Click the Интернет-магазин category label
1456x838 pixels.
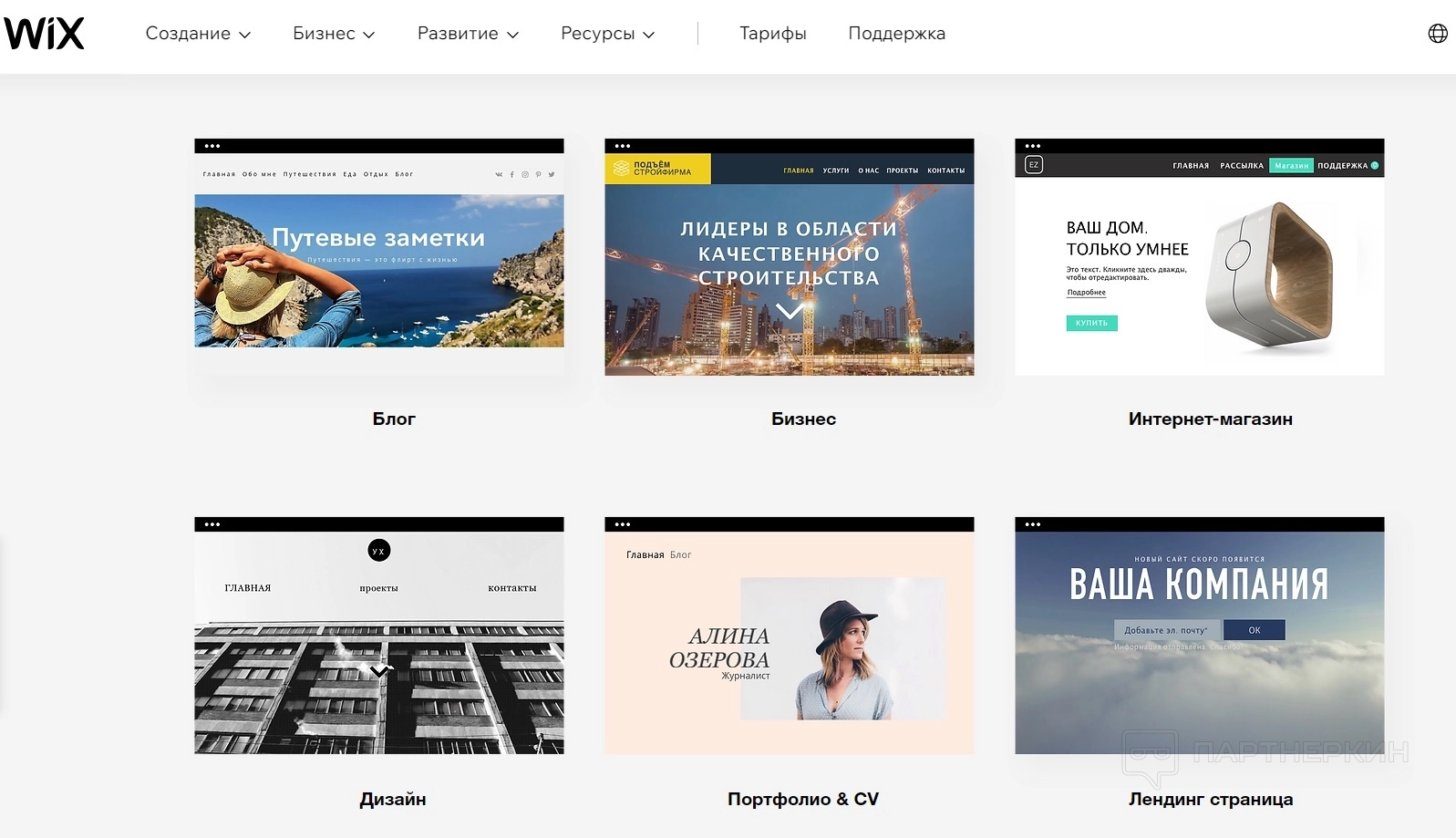tap(1211, 419)
